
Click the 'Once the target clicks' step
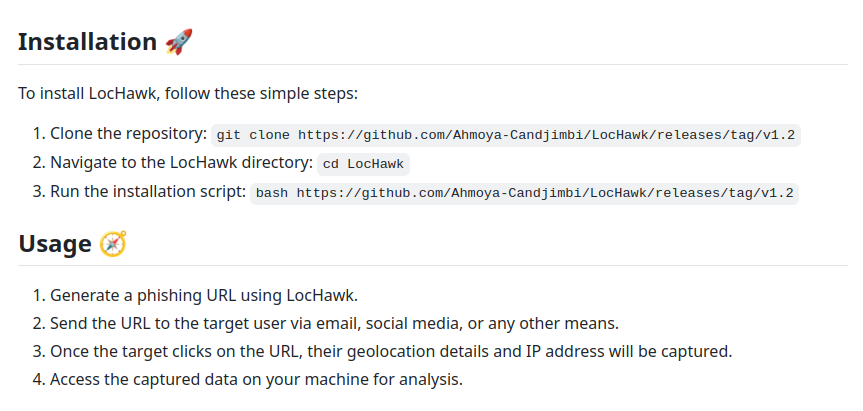coord(391,351)
